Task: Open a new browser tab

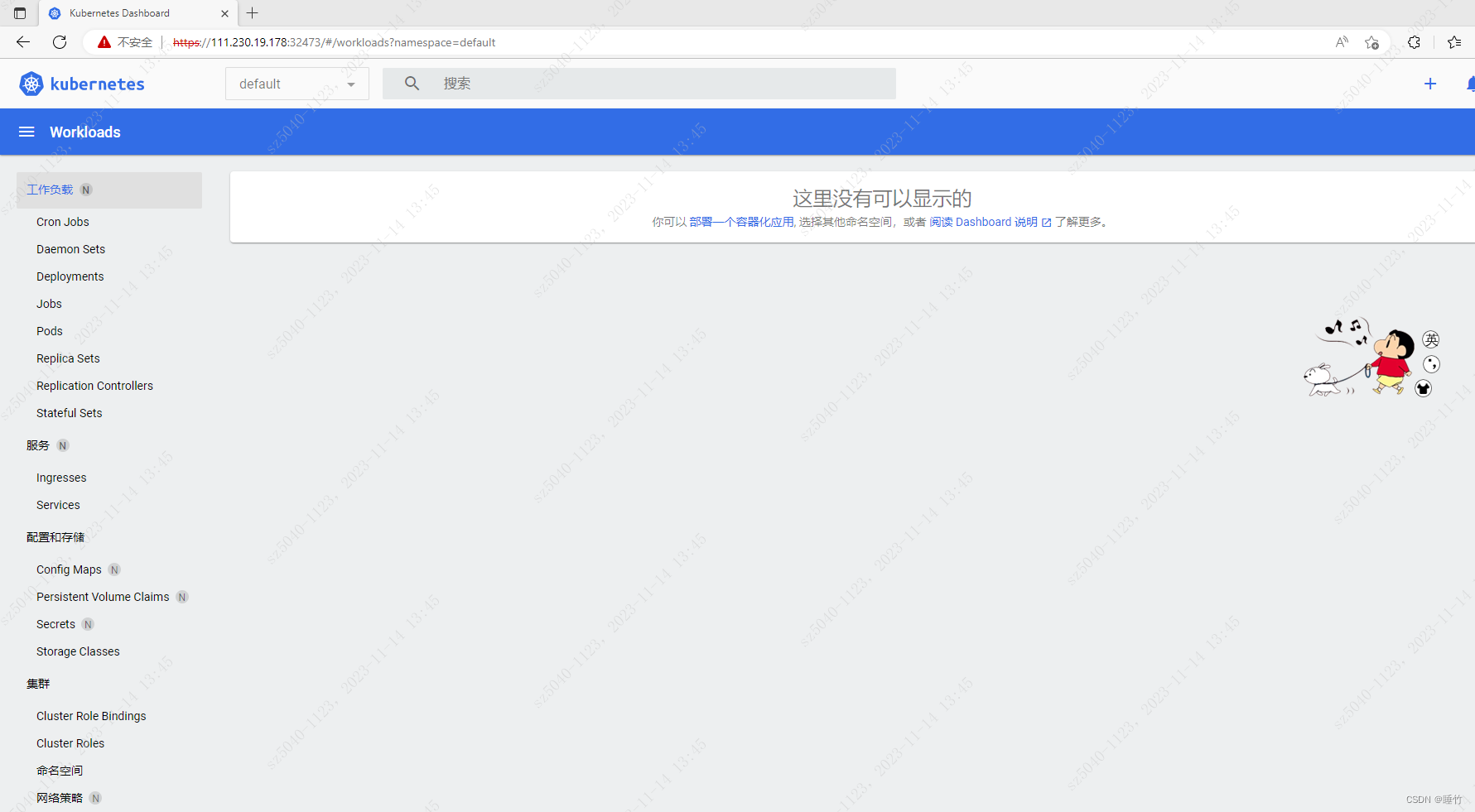Action: (253, 13)
